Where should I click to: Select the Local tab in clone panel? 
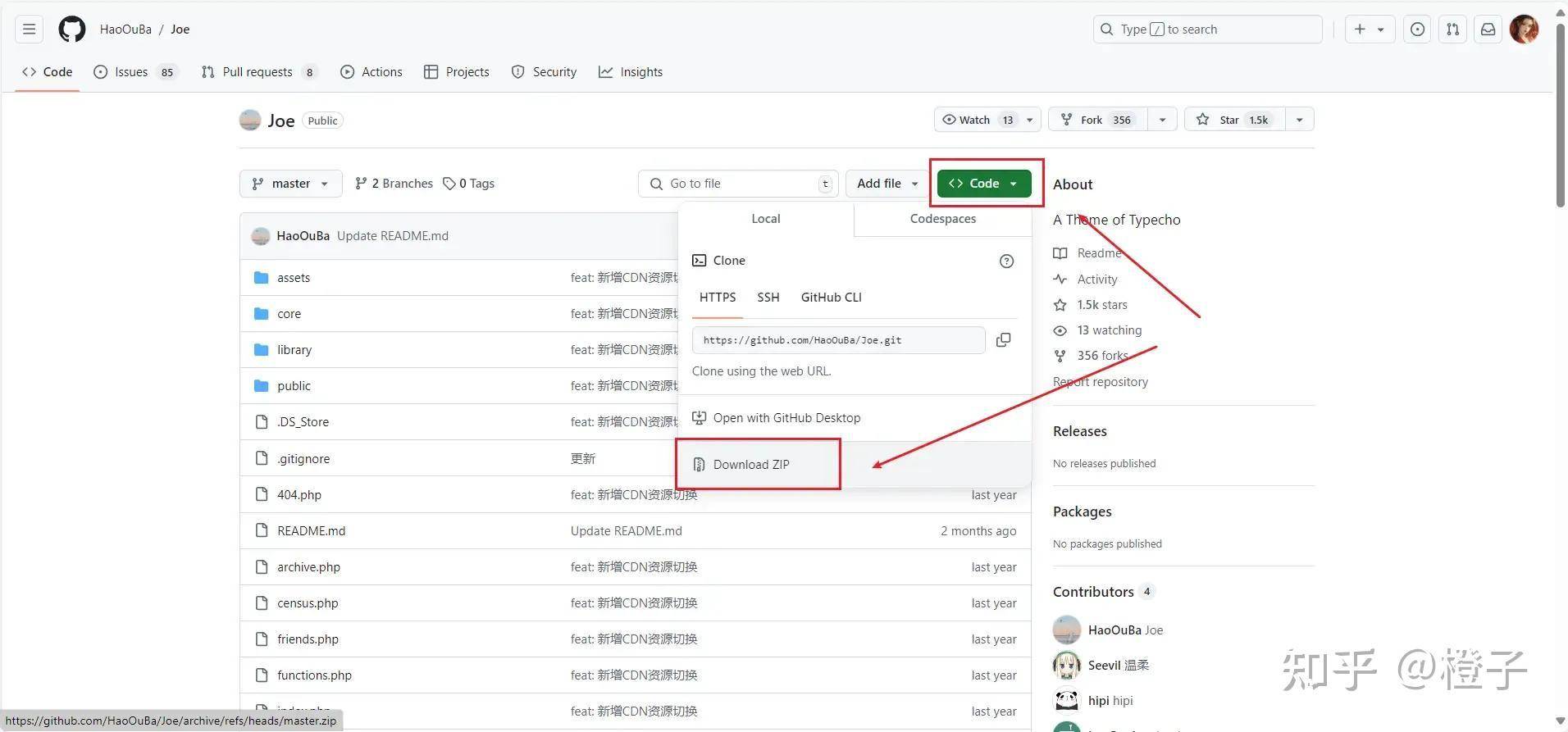[x=766, y=219]
